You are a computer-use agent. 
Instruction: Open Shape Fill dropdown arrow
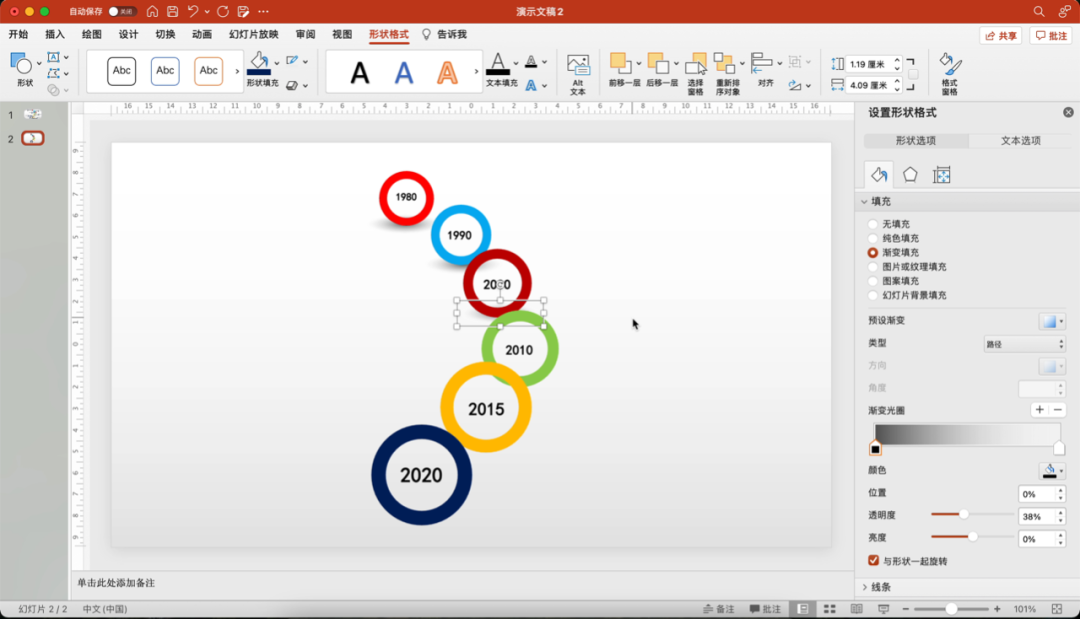[277, 63]
